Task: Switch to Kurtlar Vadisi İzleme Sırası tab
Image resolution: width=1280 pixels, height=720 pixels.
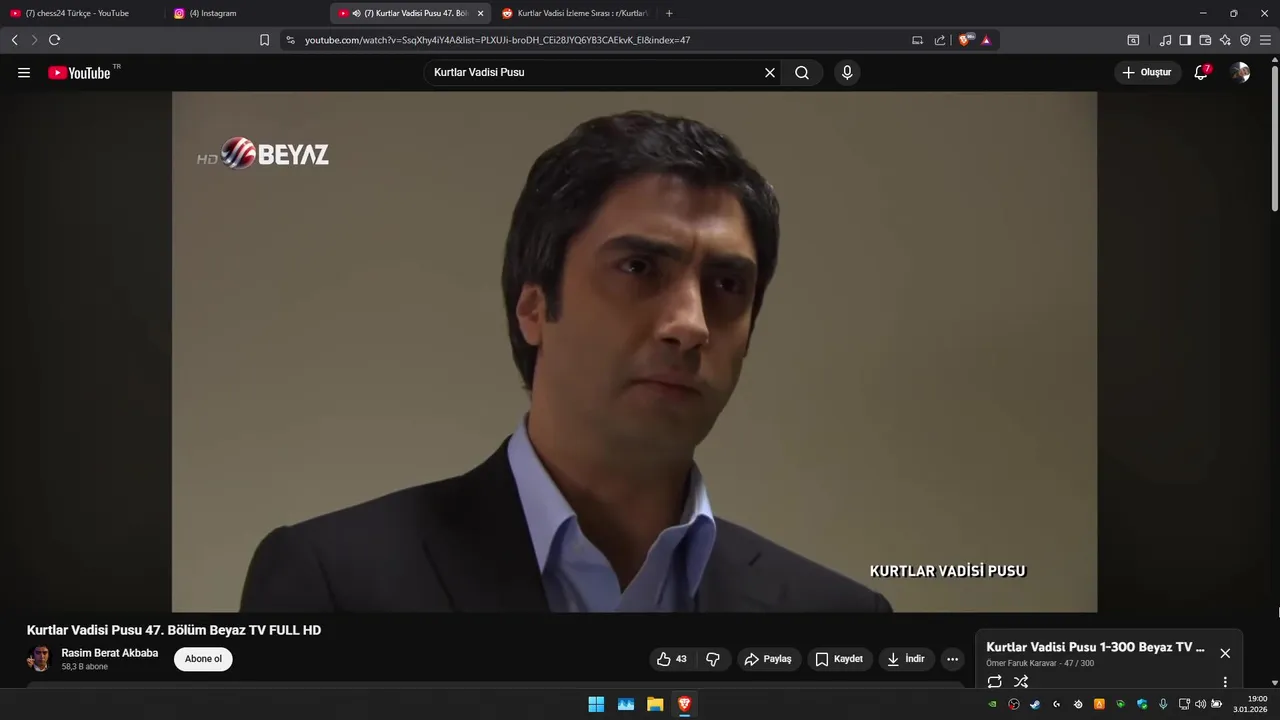Action: coord(575,13)
